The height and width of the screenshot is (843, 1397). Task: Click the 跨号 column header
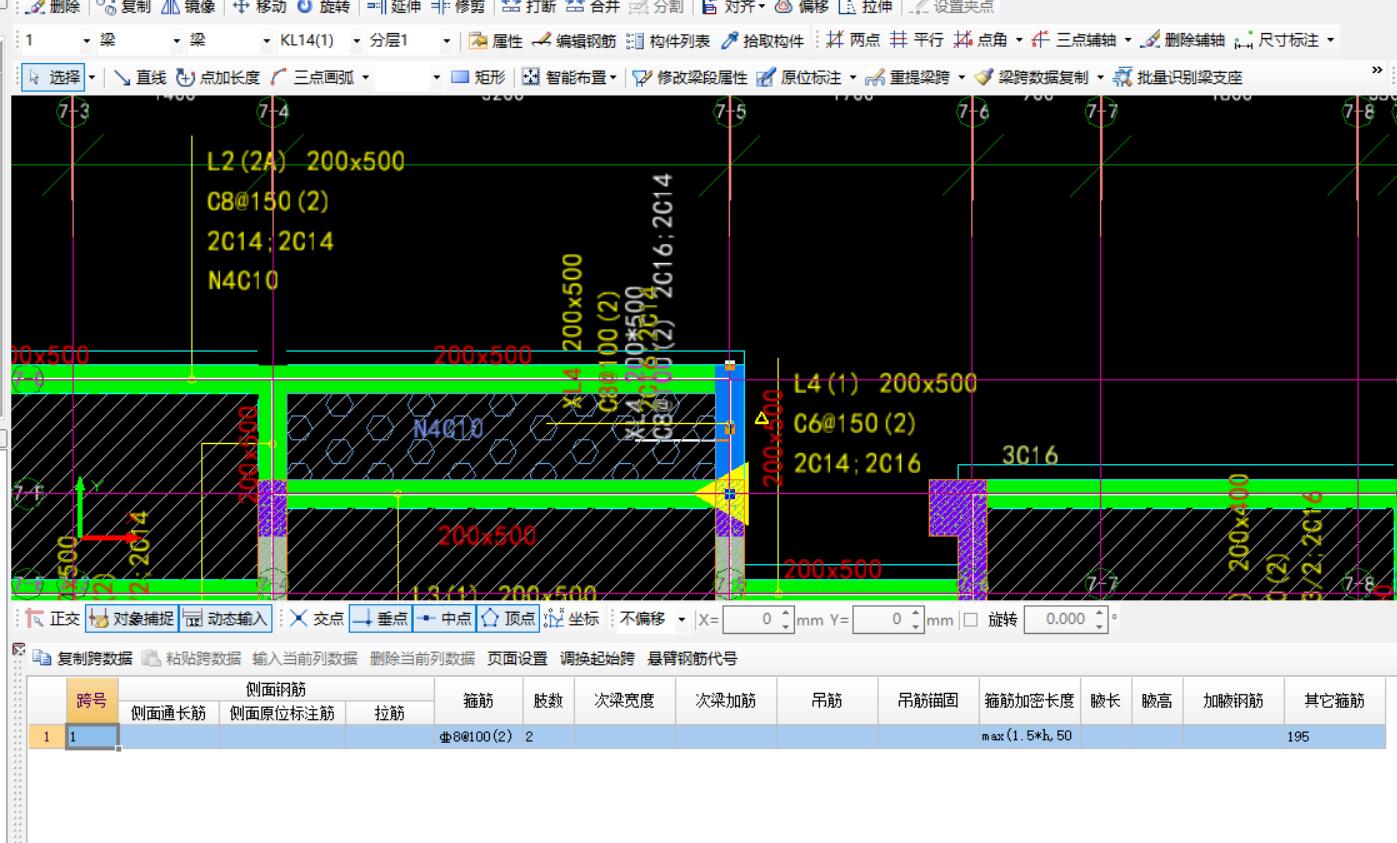pos(92,701)
